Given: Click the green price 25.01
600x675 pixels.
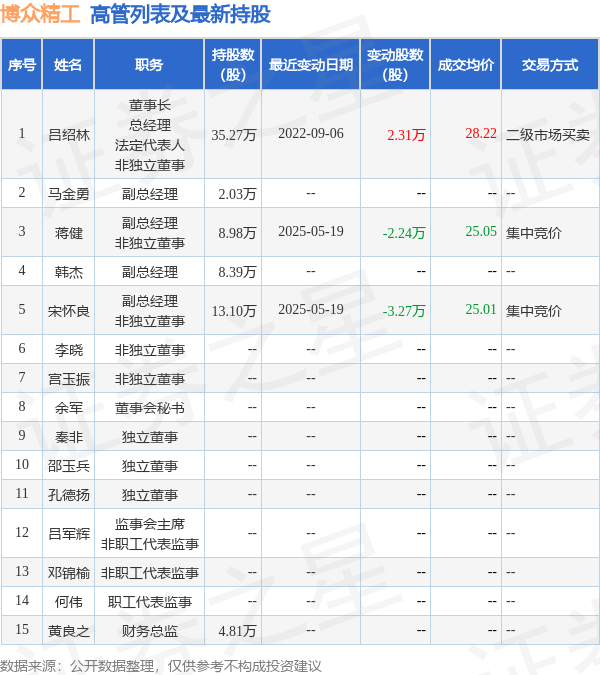Looking at the screenshot, I should tap(481, 310).
